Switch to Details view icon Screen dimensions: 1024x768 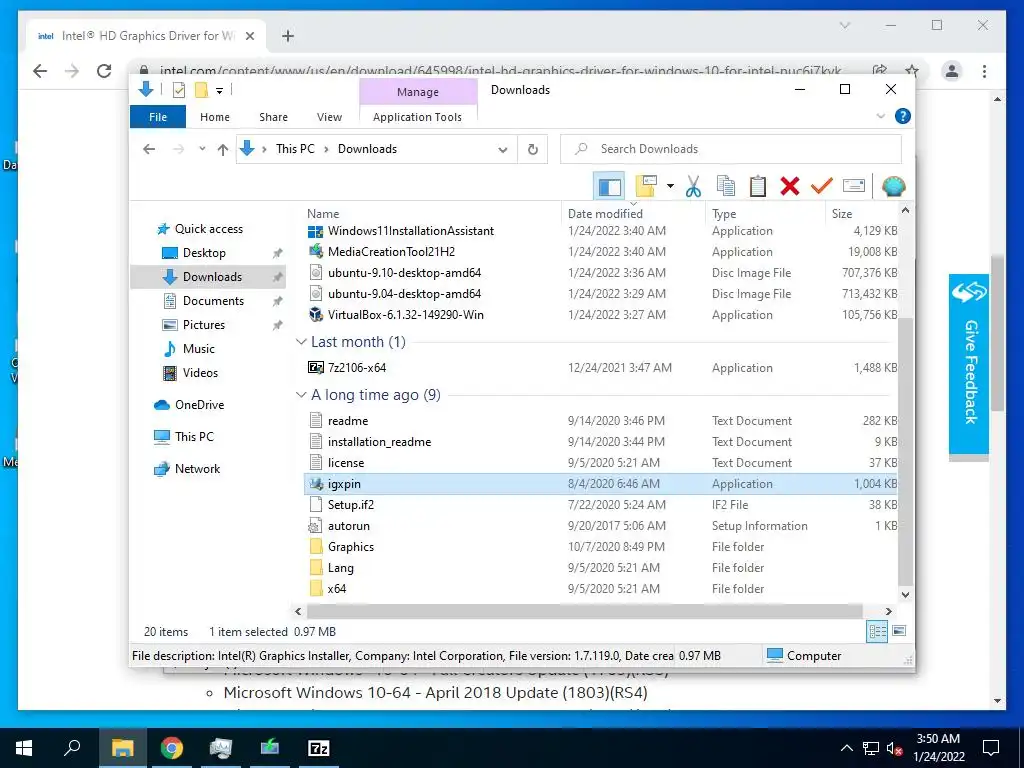click(x=877, y=631)
